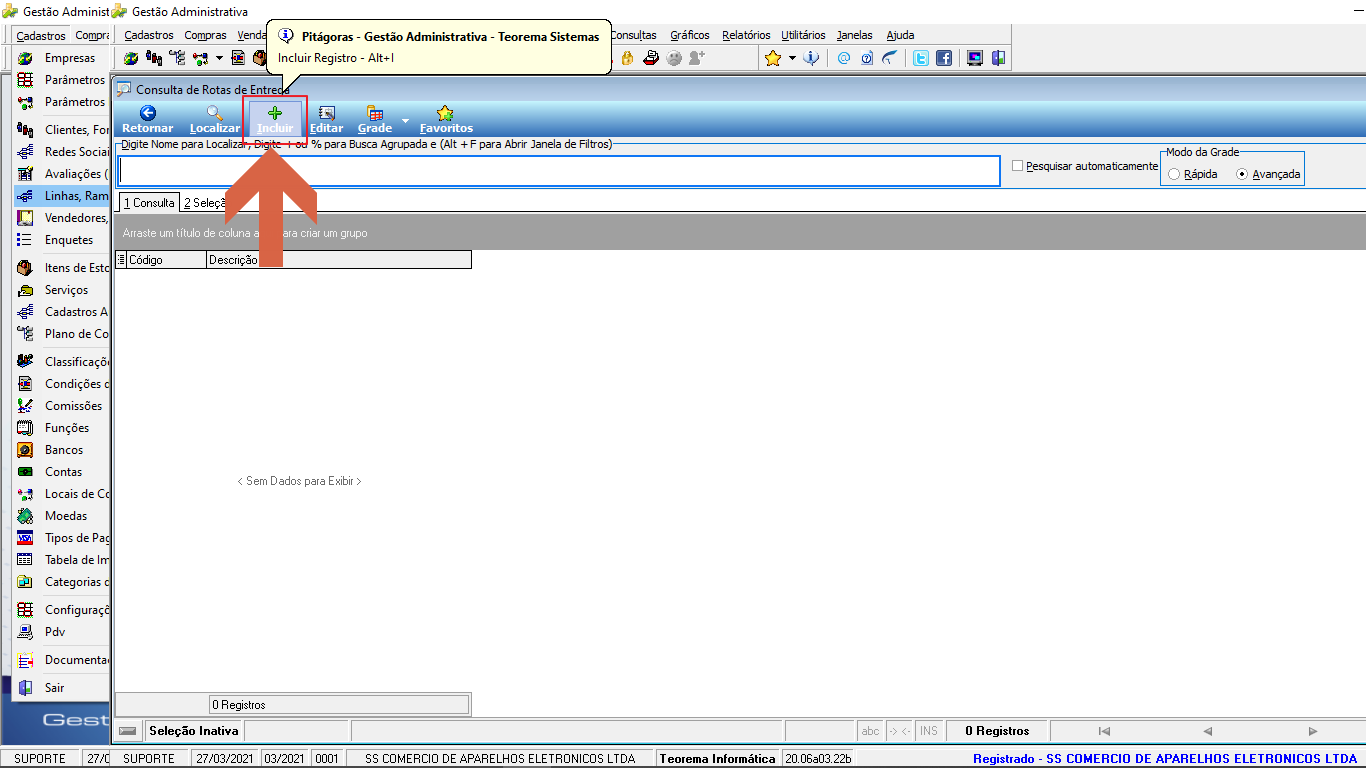The image size is (1366, 768).
Task: Click the help document toolbar icon
Action: 867,58
